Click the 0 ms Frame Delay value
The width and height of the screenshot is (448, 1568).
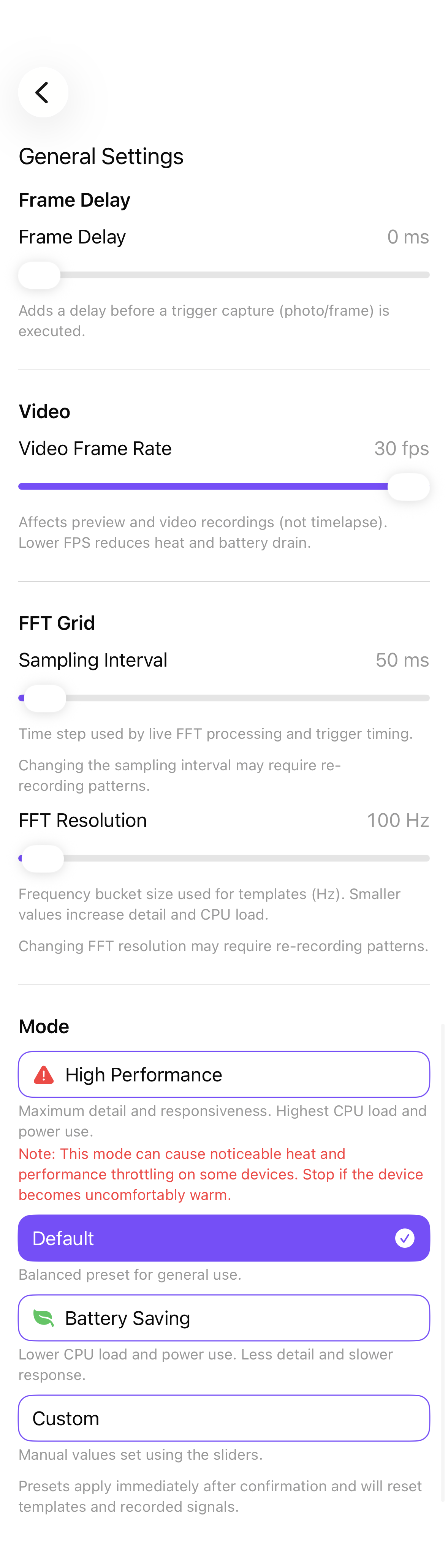408,237
